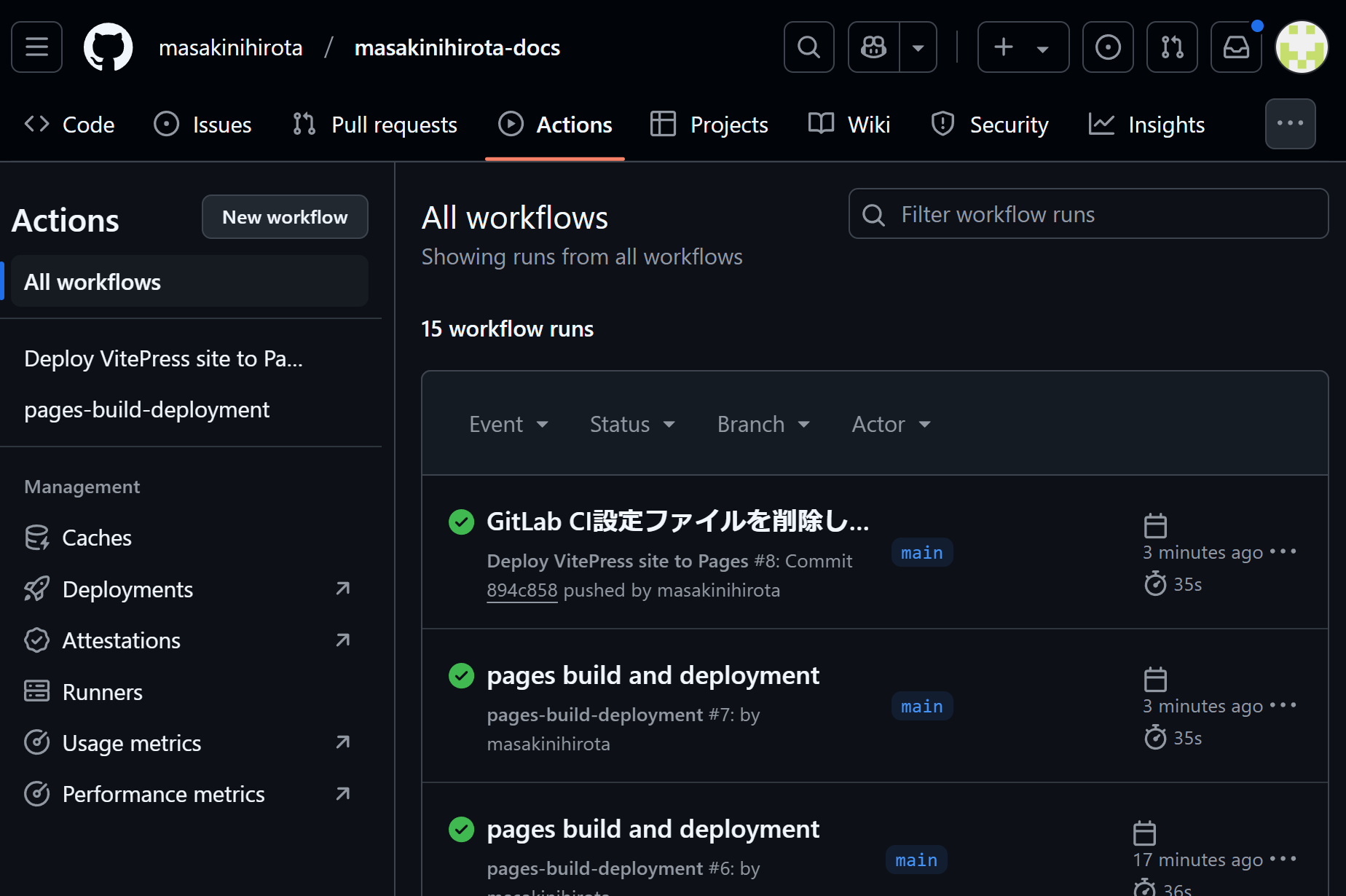Expand the Event filter dropdown
Viewport: 1346px width, 896px height.
(508, 423)
